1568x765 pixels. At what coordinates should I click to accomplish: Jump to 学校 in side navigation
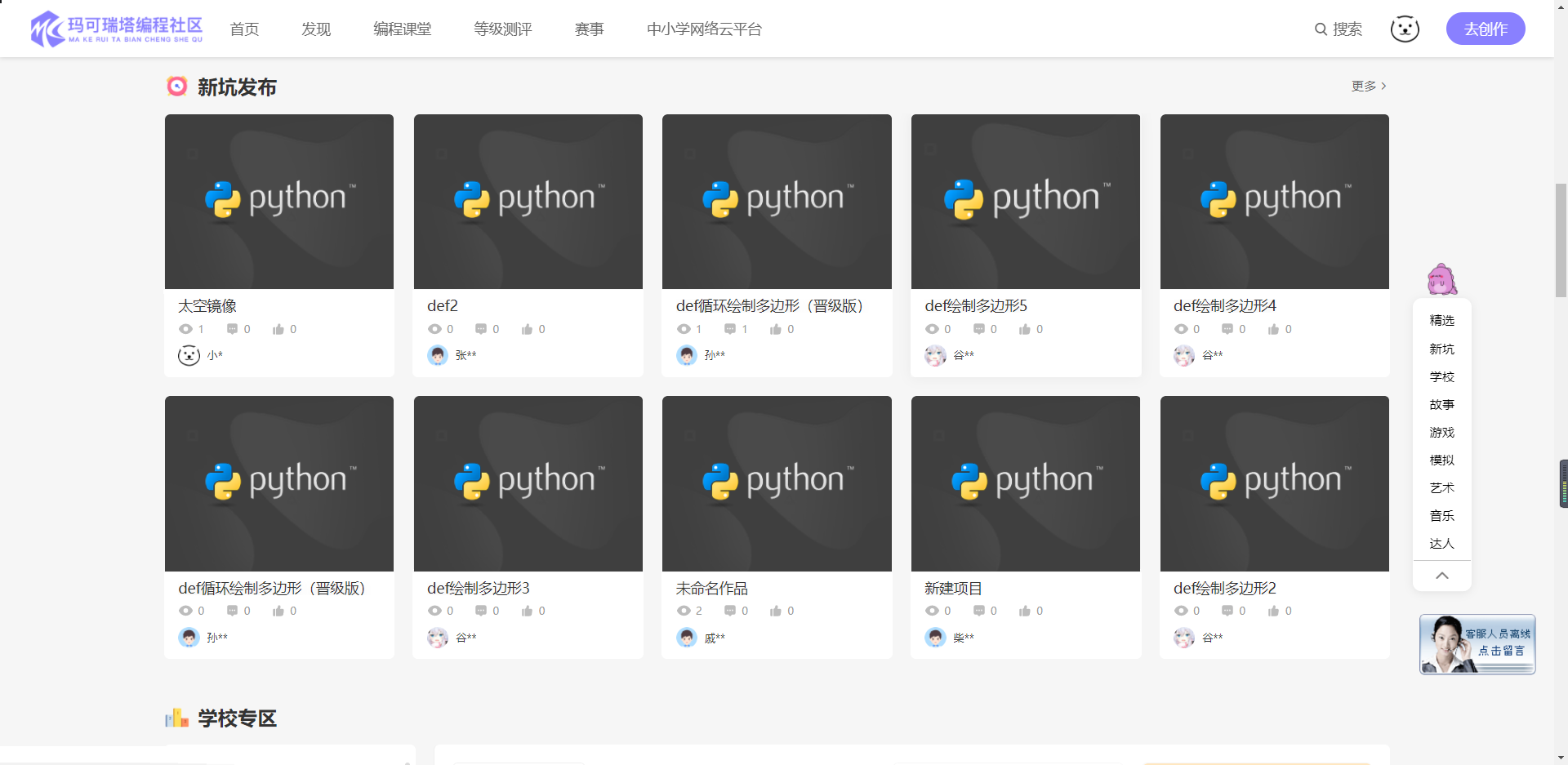(x=1442, y=377)
